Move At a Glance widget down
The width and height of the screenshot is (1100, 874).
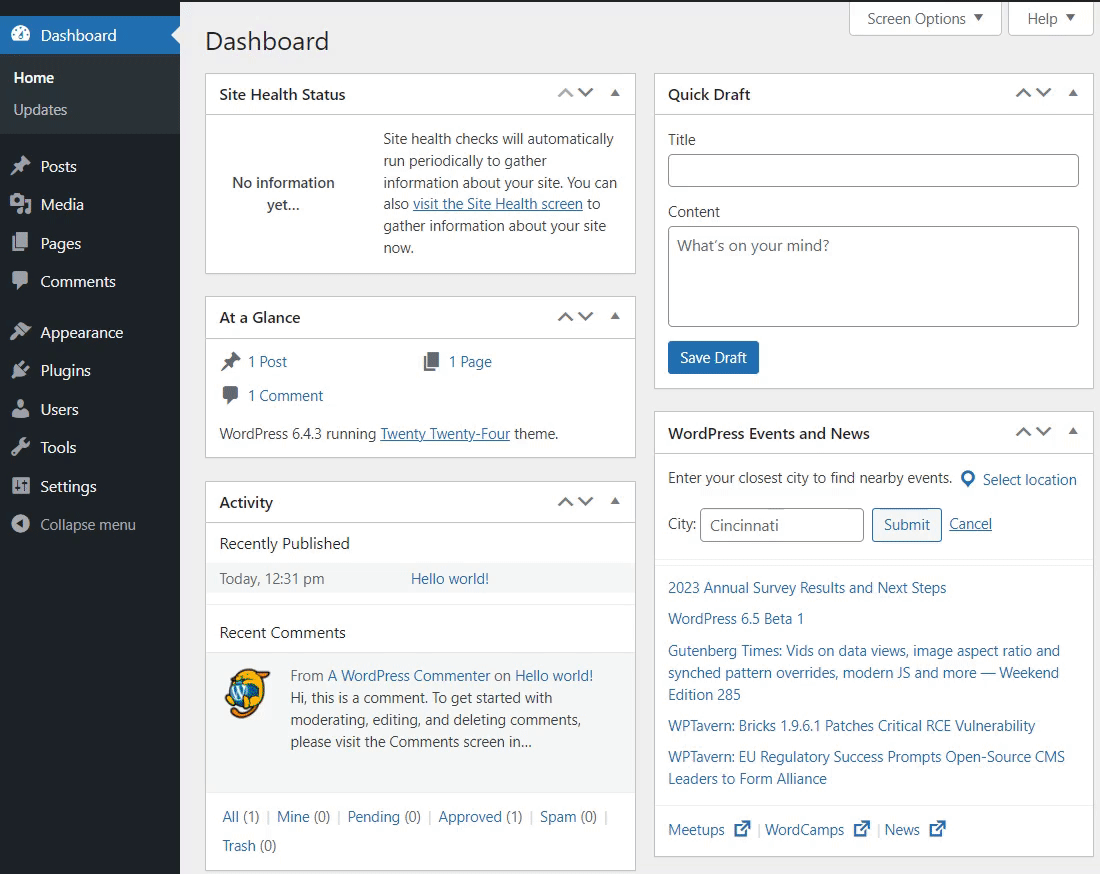(x=586, y=316)
